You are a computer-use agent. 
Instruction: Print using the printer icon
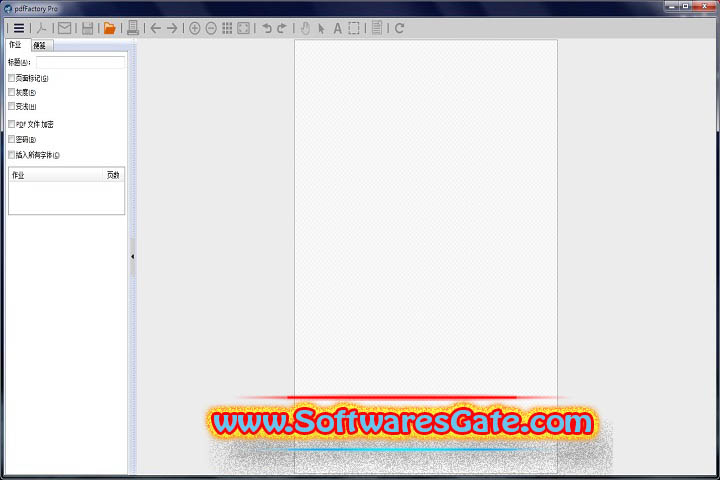pos(133,28)
